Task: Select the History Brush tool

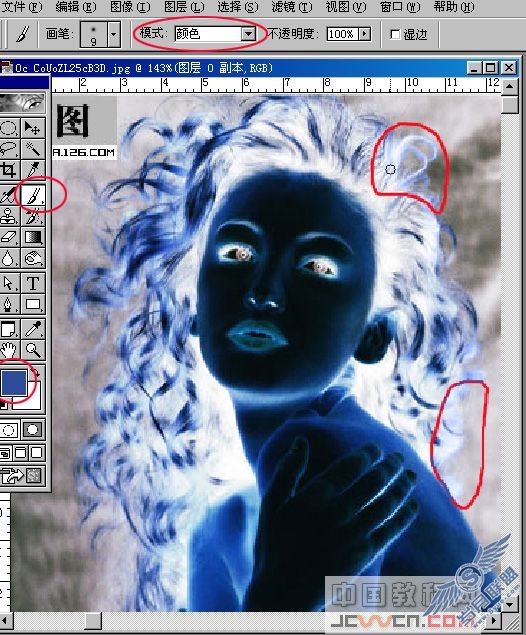Action: point(32,216)
